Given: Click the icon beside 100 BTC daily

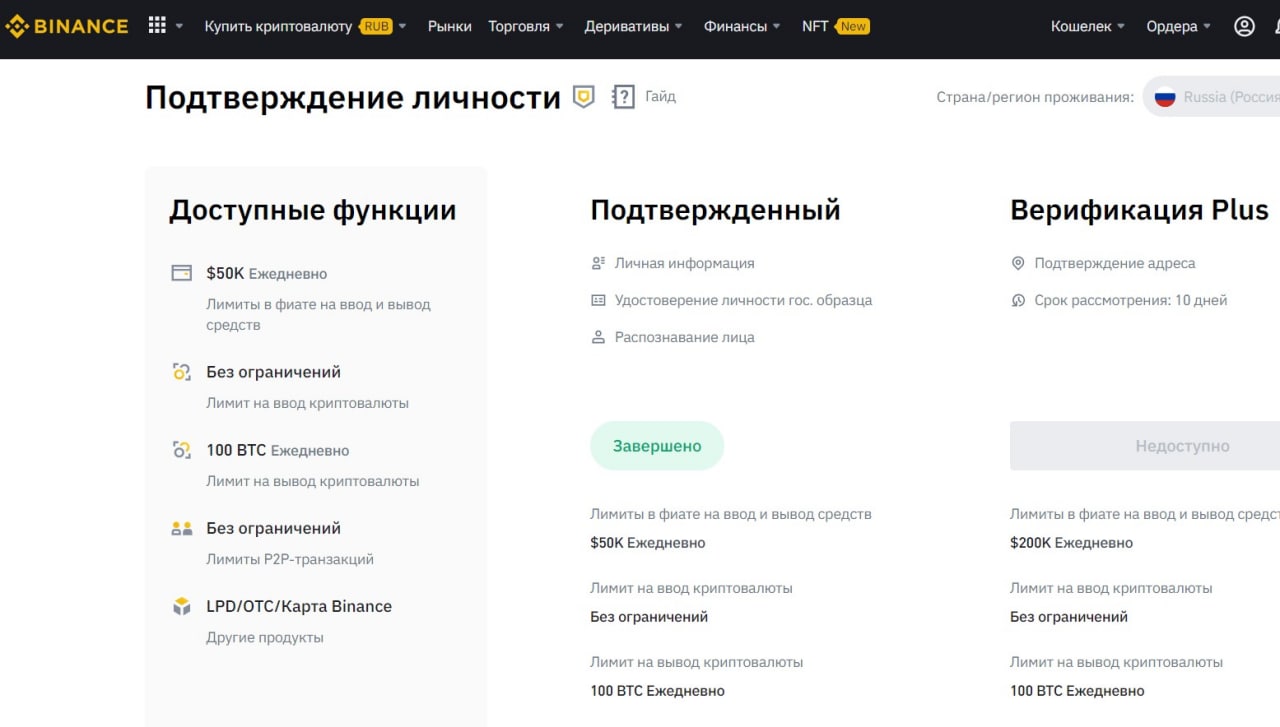Looking at the screenshot, I should [x=181, y=450].
